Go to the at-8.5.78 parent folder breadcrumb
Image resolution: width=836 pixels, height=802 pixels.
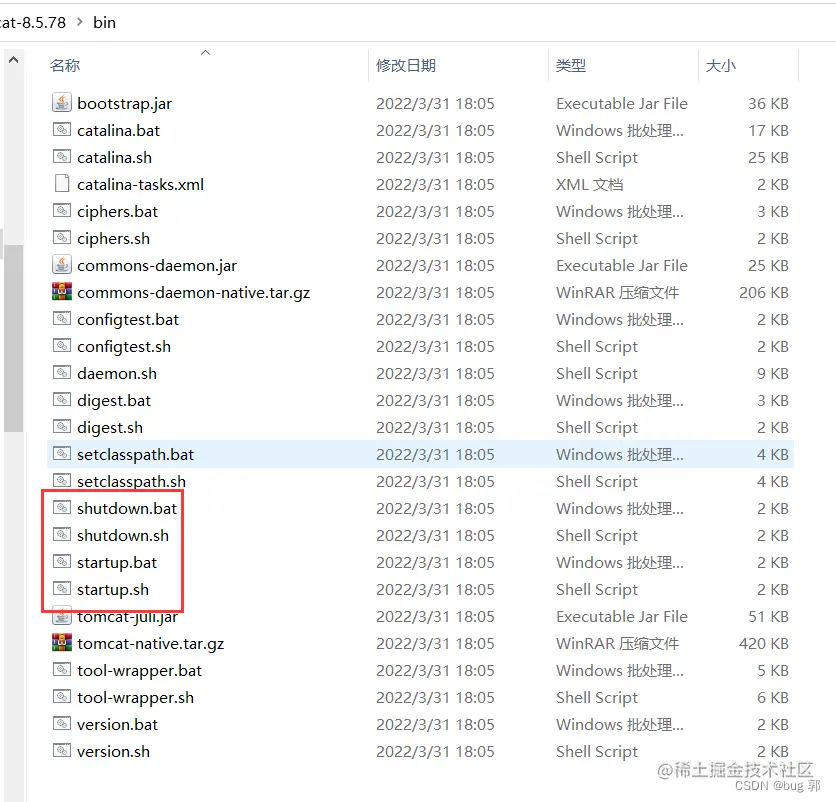33,22
